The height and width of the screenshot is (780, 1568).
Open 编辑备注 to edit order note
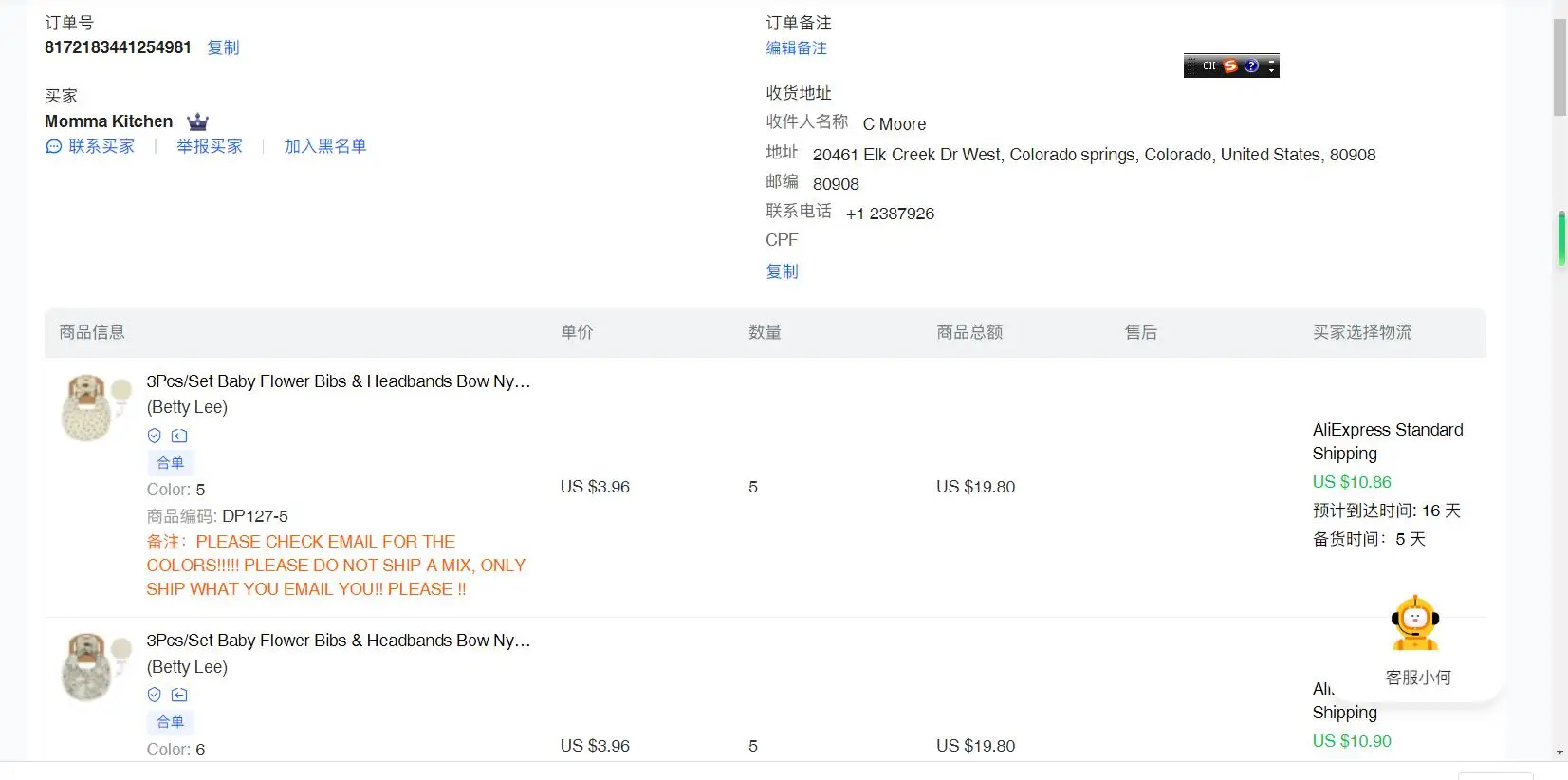[x=797, y=47]
